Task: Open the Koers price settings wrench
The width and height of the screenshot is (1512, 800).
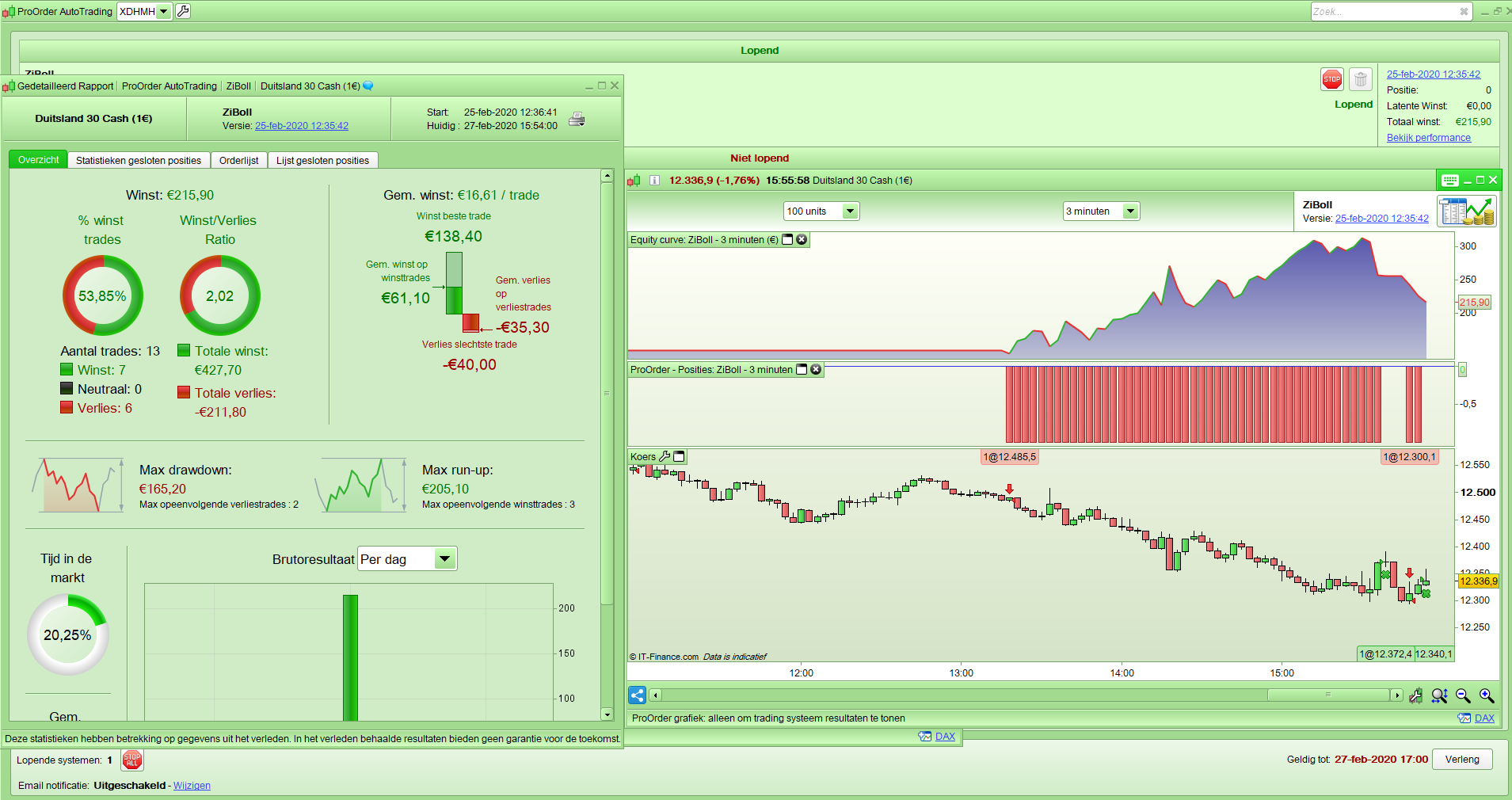Action: 665,456
